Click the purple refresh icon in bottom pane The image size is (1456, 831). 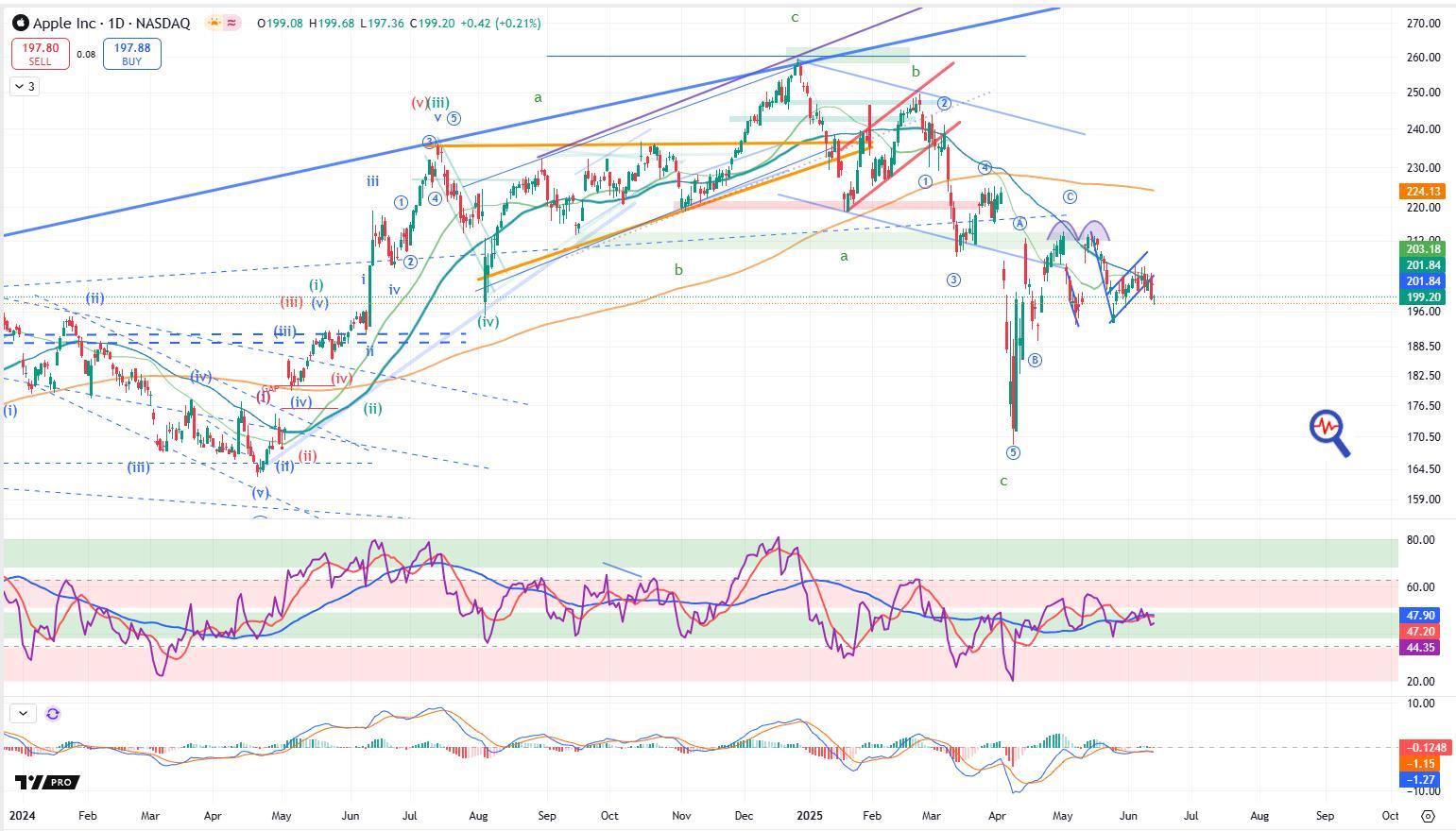point(53,714)
